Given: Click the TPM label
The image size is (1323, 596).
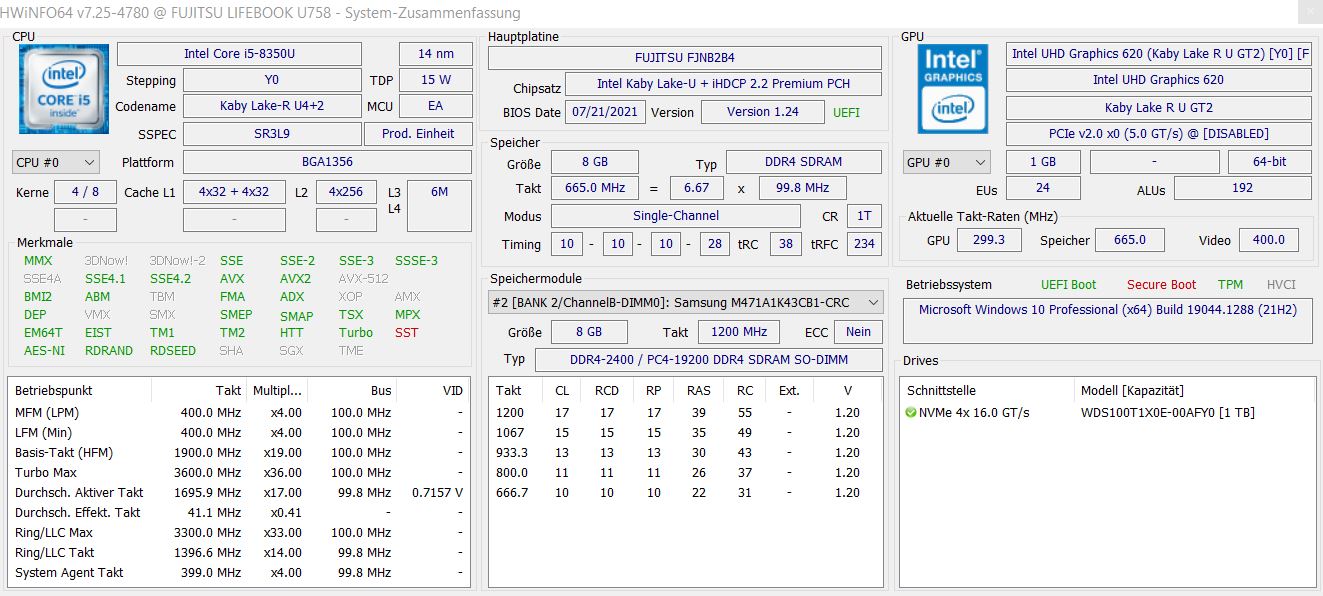Looking at the screenshot, I should pyautogui.click(x=1230, y=285).
